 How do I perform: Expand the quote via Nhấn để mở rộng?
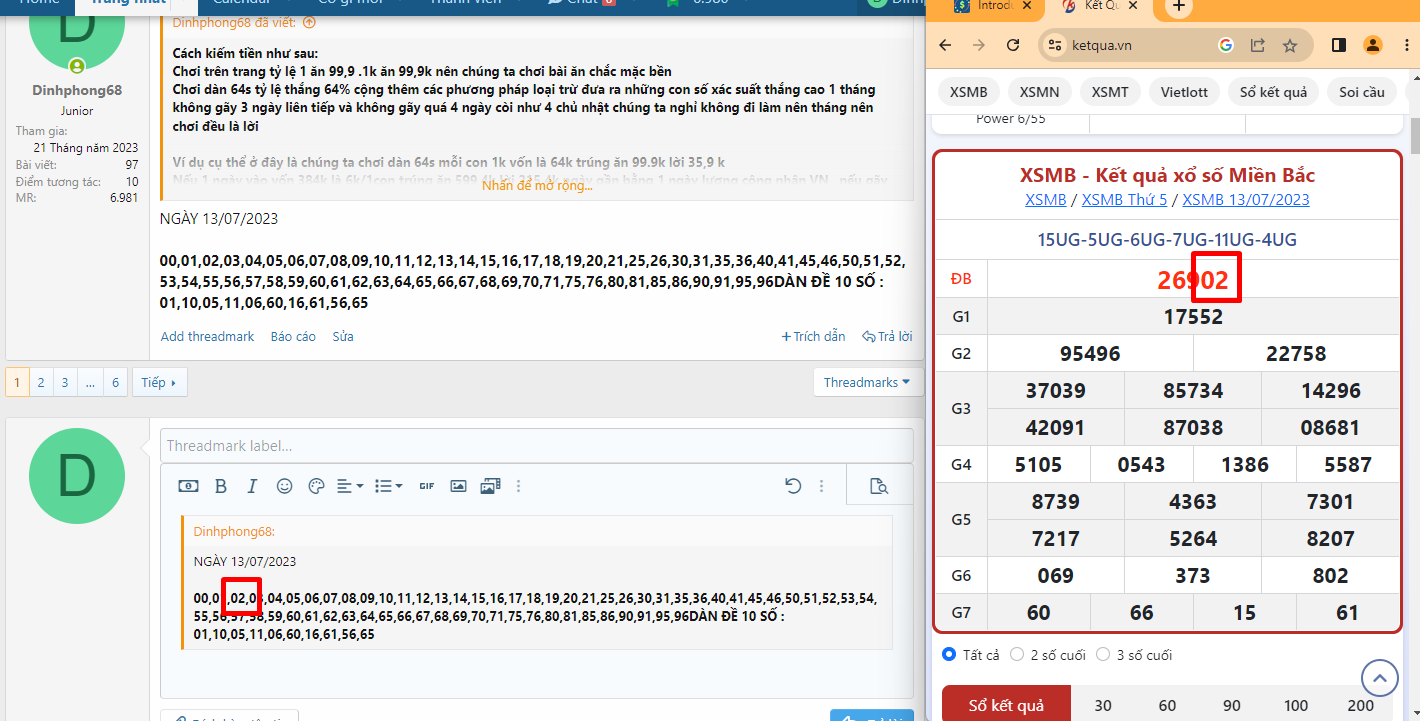tap(537, 185)
